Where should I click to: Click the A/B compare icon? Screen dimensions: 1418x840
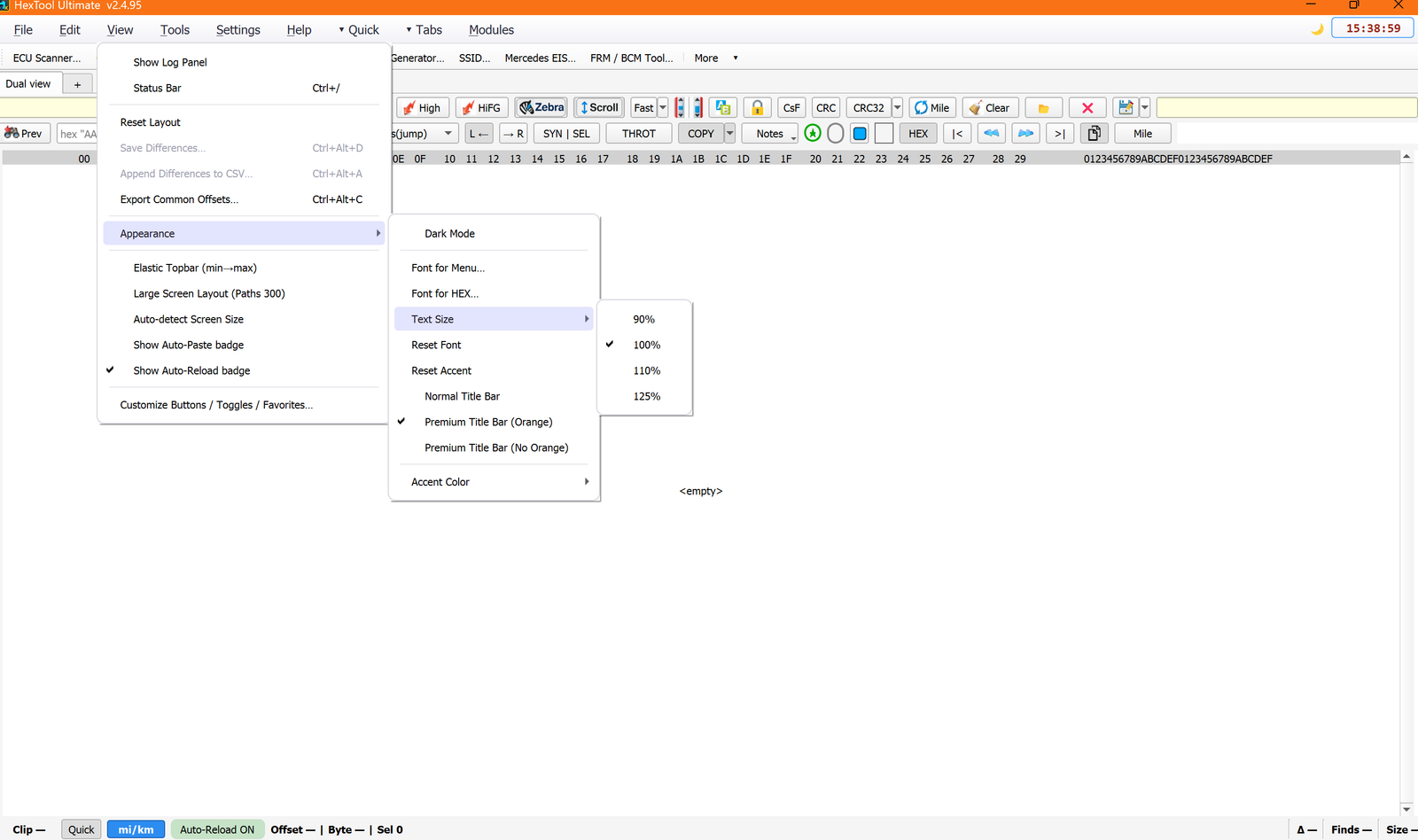click(723, 108)
